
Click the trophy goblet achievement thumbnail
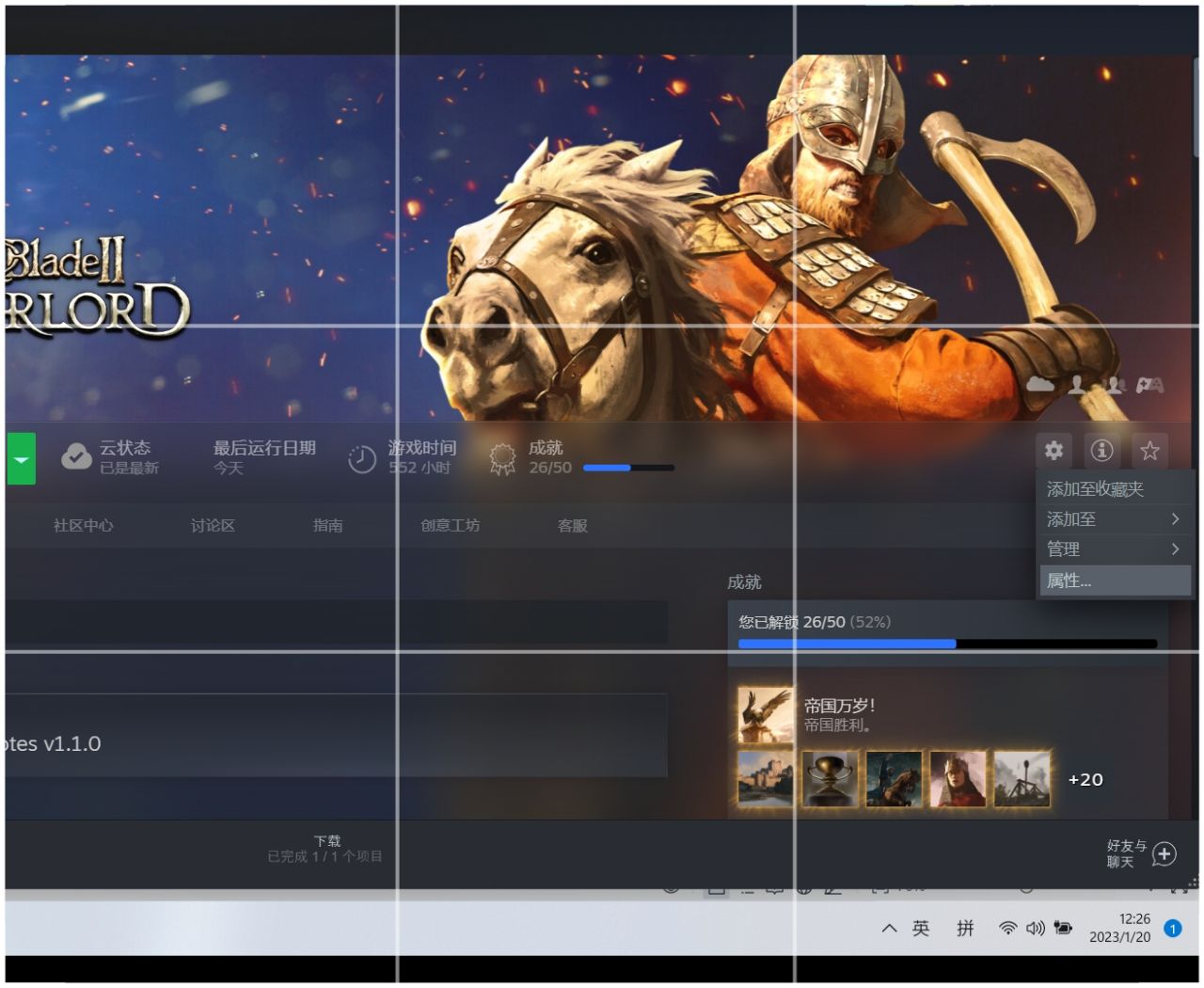[830, 779]
